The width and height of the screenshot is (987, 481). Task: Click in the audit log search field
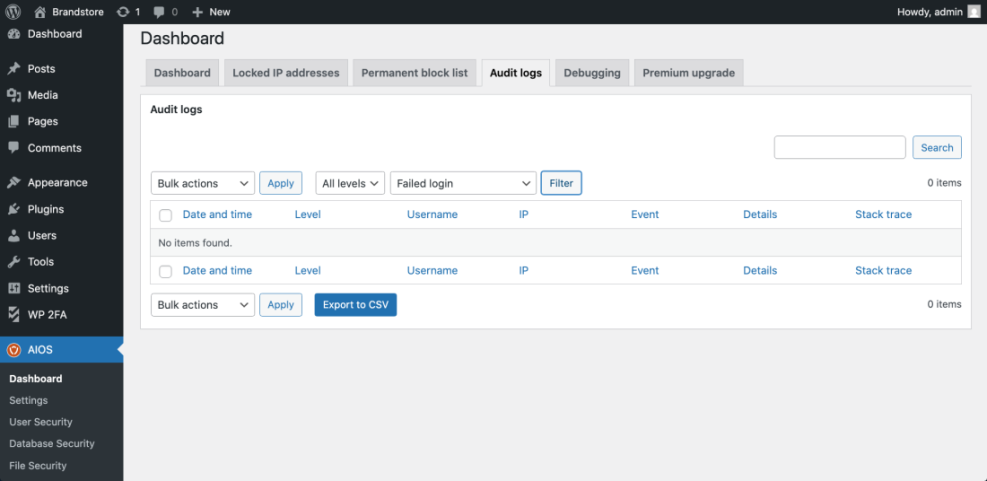[840, 147]
